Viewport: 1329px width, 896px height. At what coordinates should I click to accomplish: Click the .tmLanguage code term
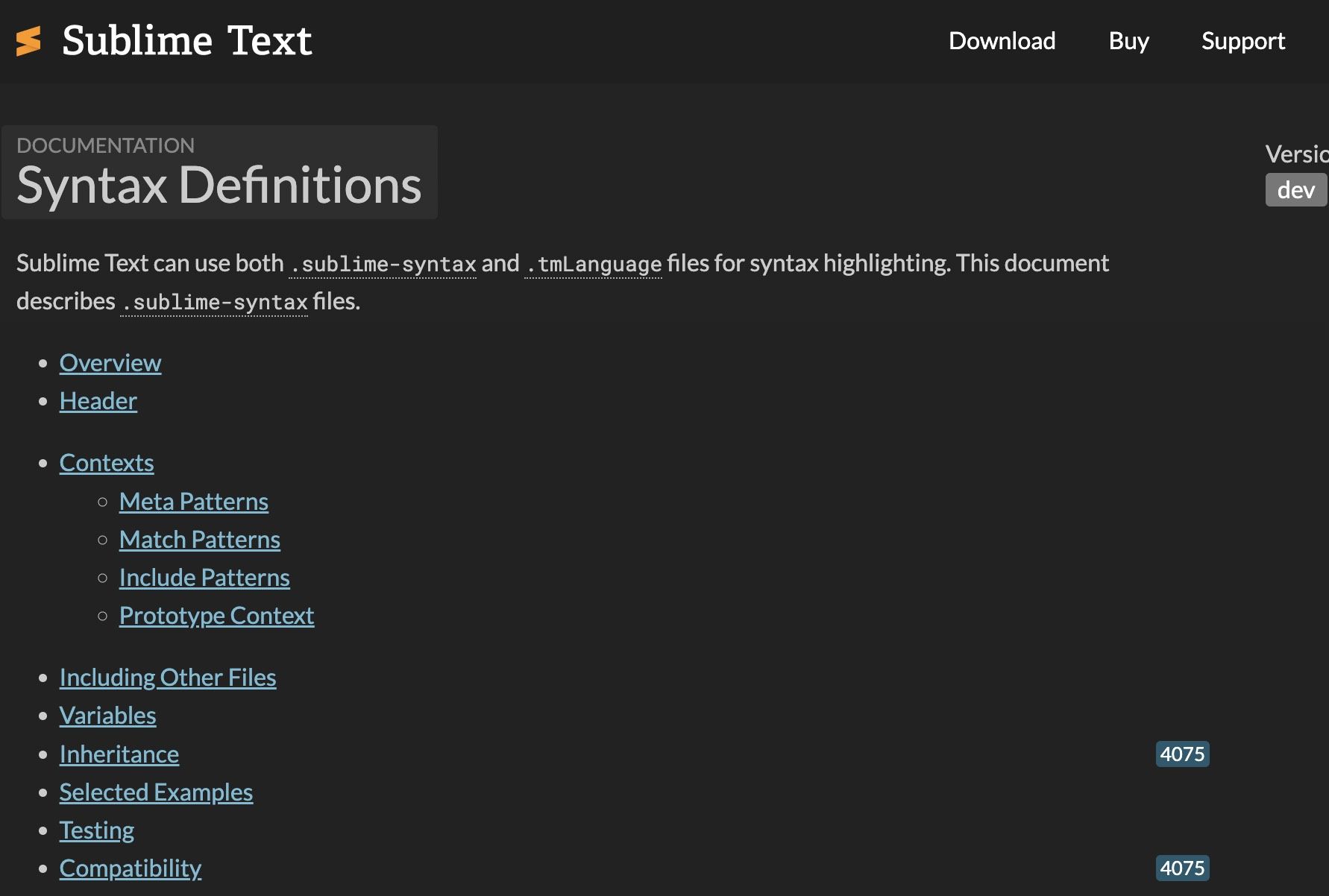(x=593, y=264)
